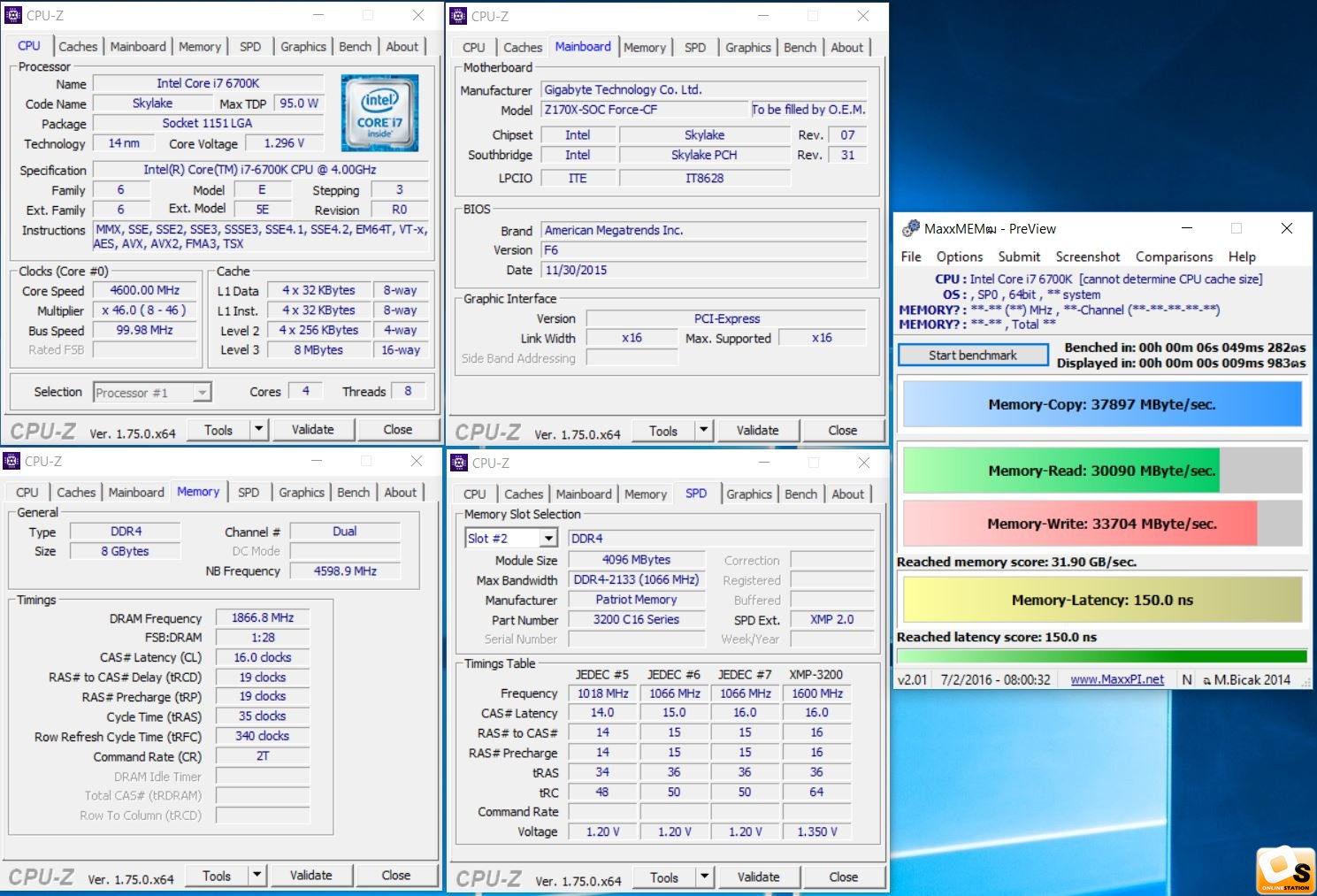Open Mainboard tab in SPD window
Image resolution: width=1317 pixels, height=896 pixels.
[x=584, y=494]
